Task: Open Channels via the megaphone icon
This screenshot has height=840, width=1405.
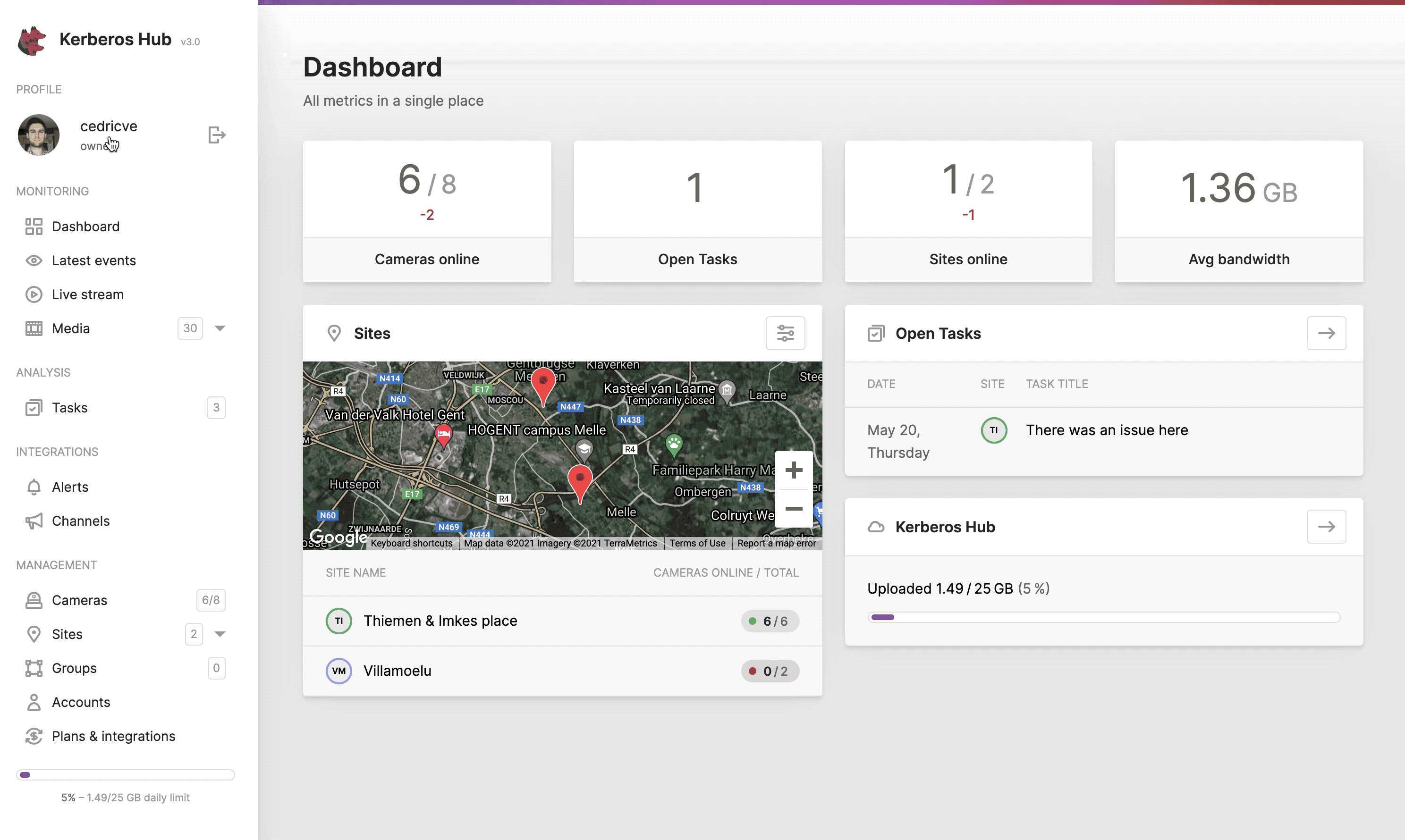Action: (x=34, y=521)
